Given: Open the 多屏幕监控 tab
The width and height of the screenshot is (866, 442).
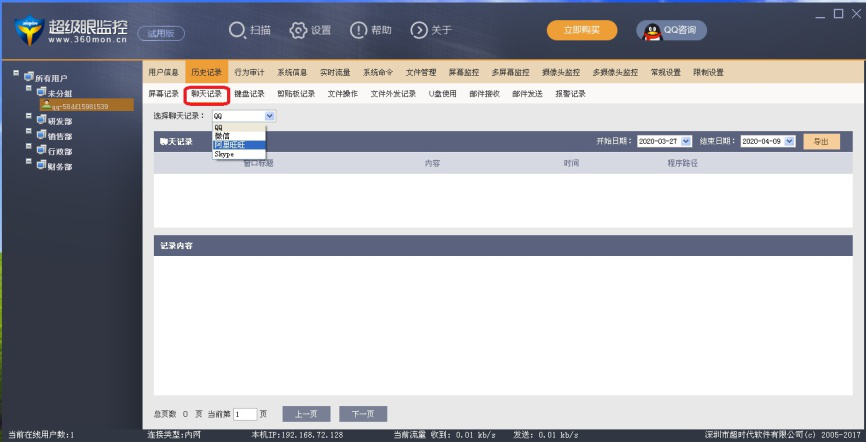Looking at the screenshot, I should click(510, 72).
